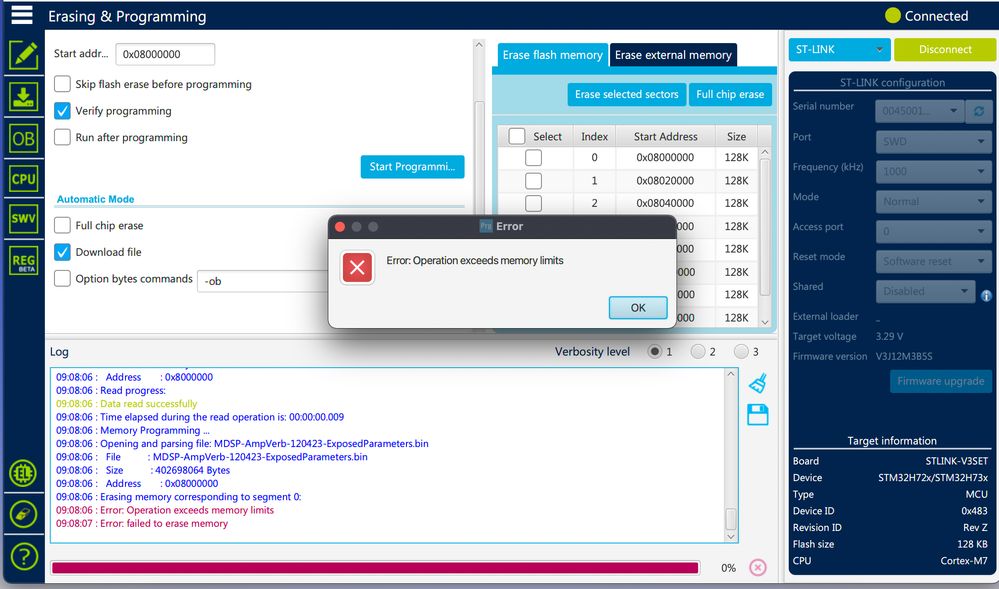Click the Index column header

594,136
